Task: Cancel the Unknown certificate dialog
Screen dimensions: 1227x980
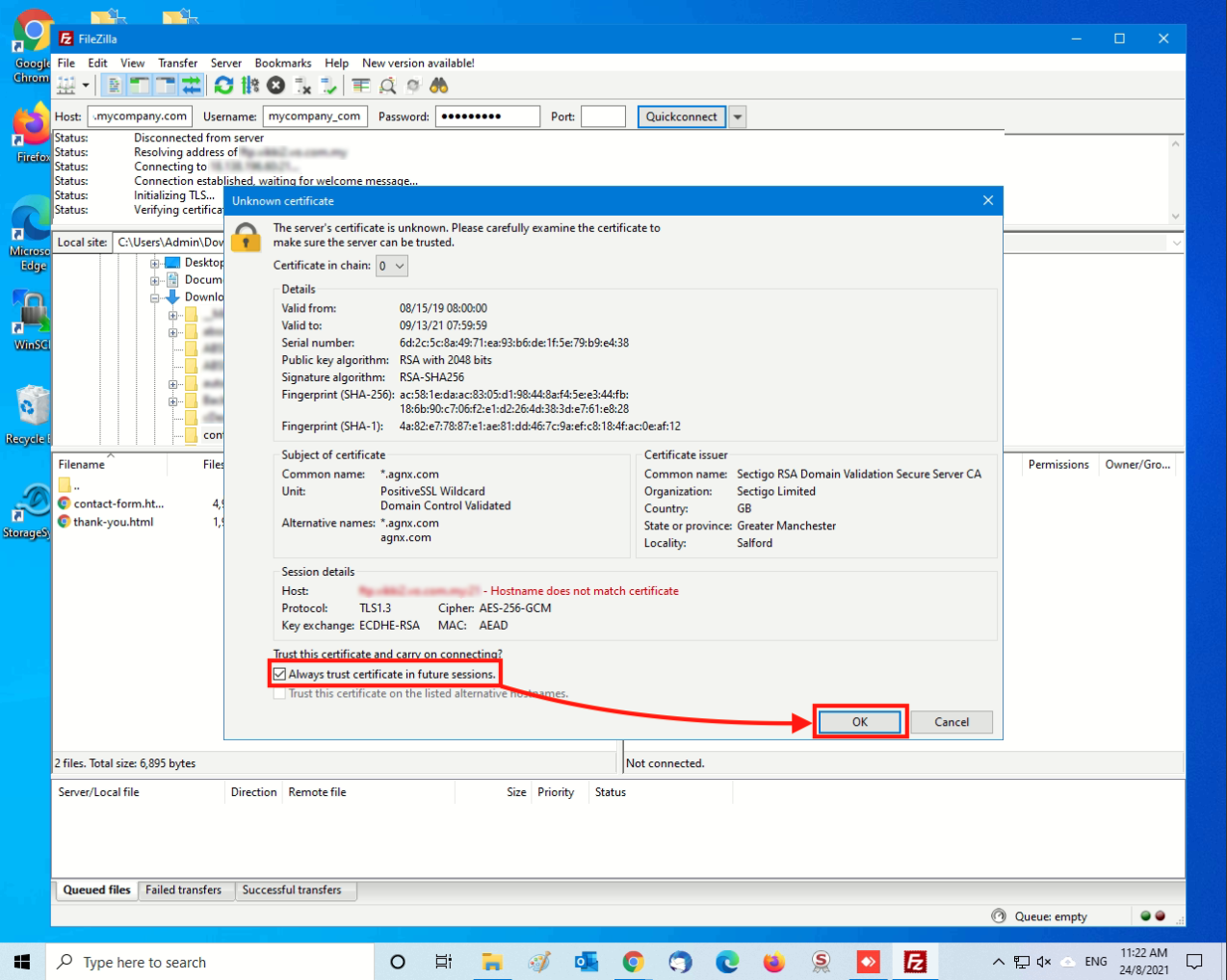Action: [x=951, y=722]
